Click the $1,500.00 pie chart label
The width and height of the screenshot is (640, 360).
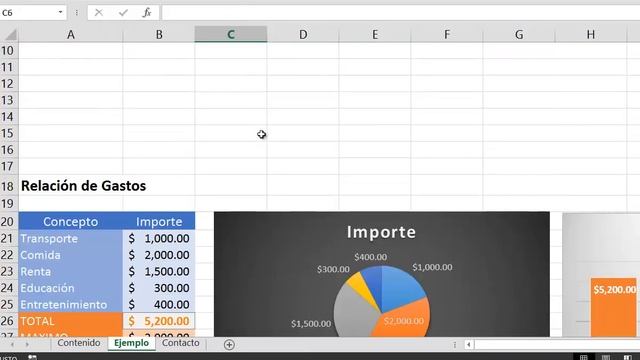311,324
